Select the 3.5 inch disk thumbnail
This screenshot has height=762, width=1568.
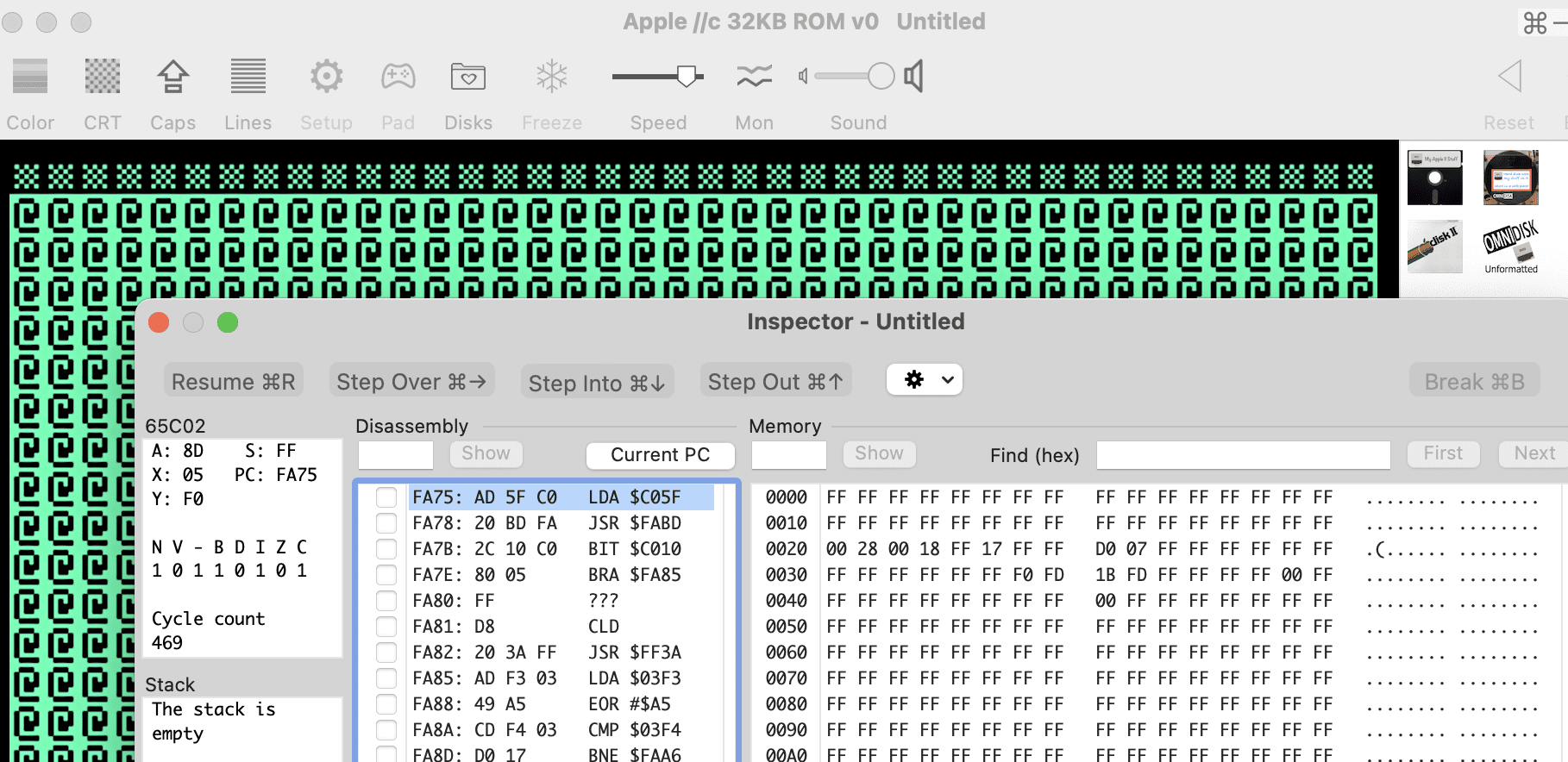(1511, 178)
